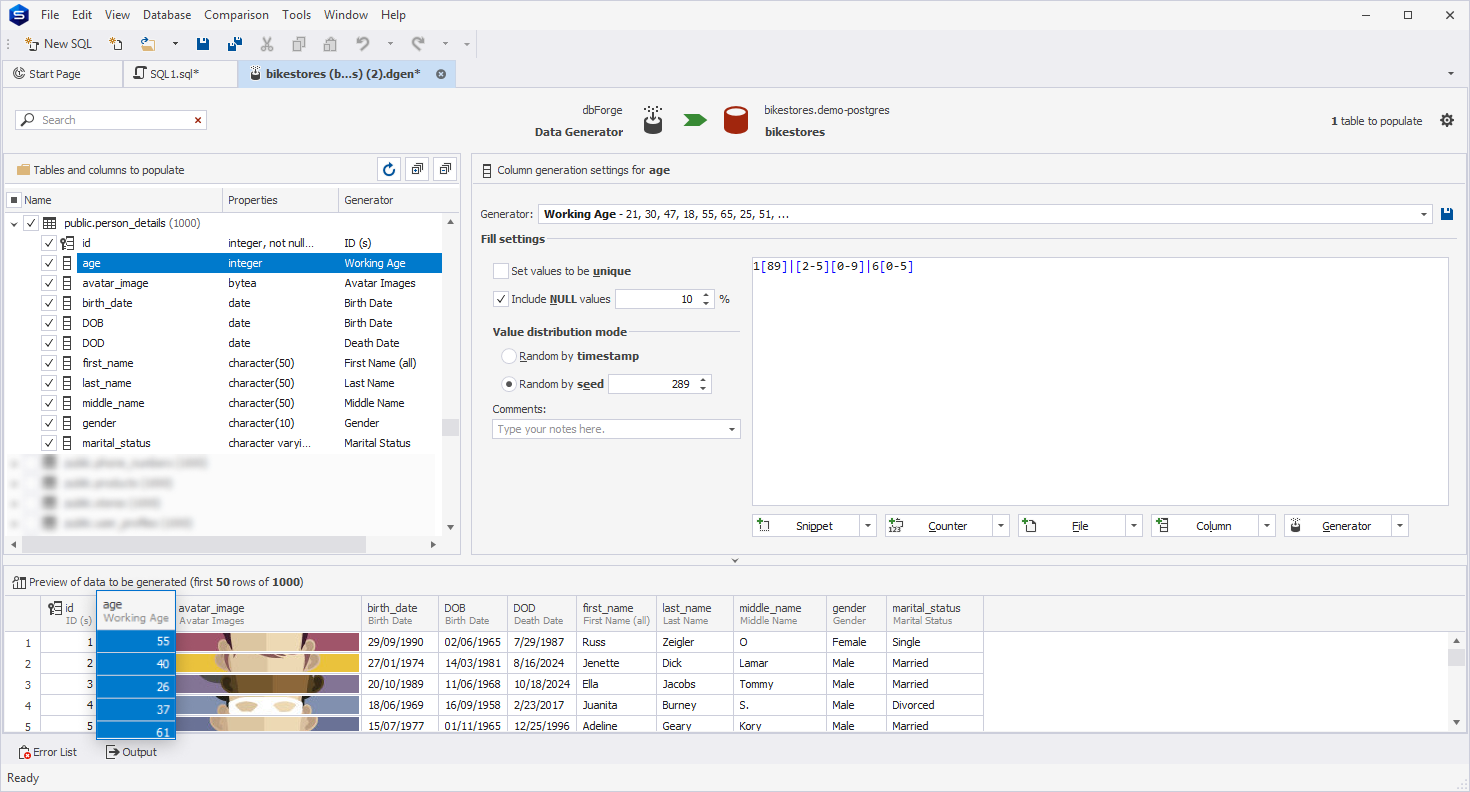The height and width of the screenshot is (792, 1470).
Task: Uncheck the gender column checkbox
Action: (49, 423)
